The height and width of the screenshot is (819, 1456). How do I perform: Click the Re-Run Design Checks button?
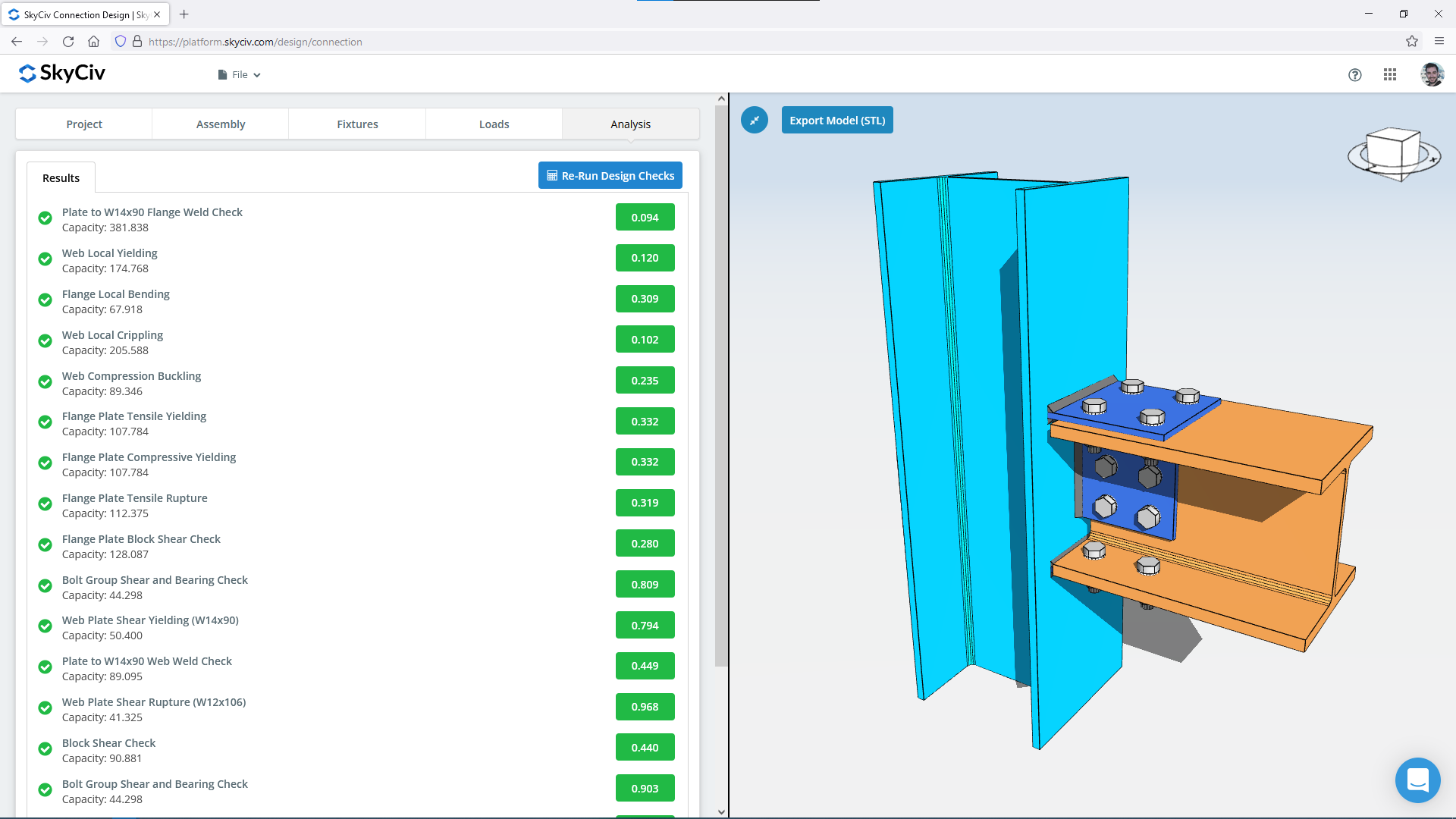pyautogui.click(x=611, y=175)
